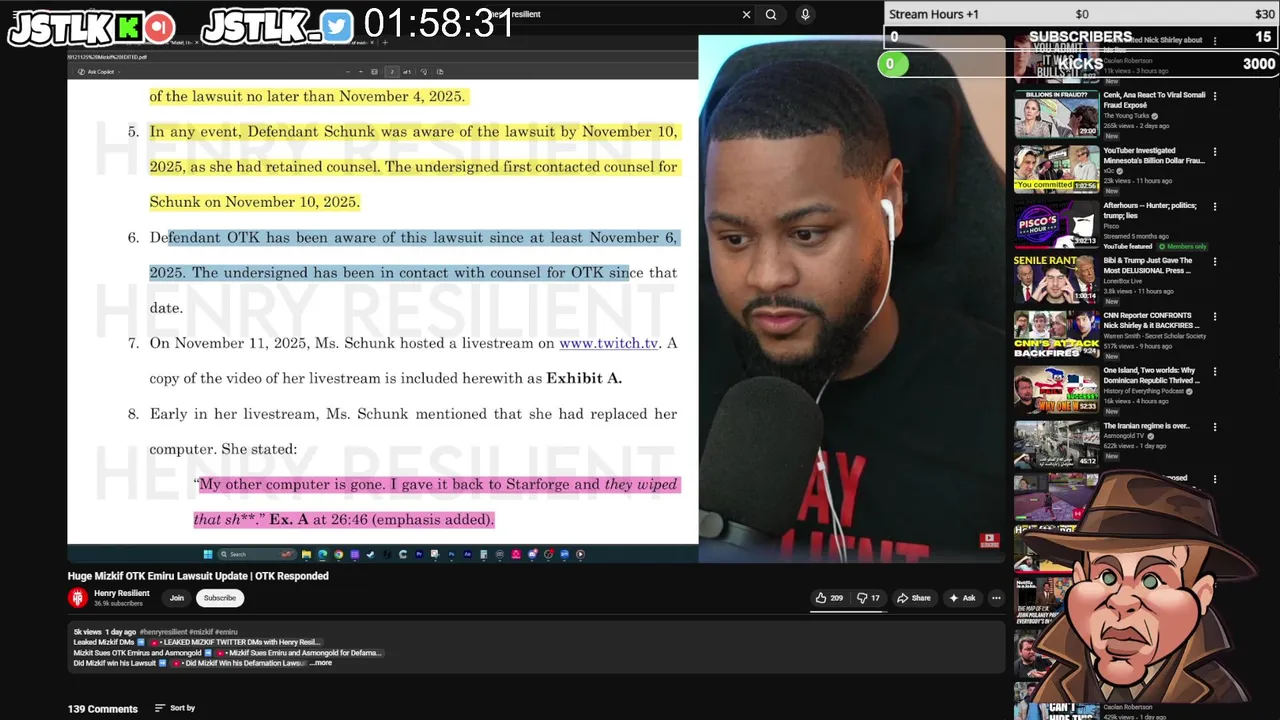The width and height of the screenshot is (1280, 720).
Task: Open options menu for Afterhours video
Action: 1215,206
